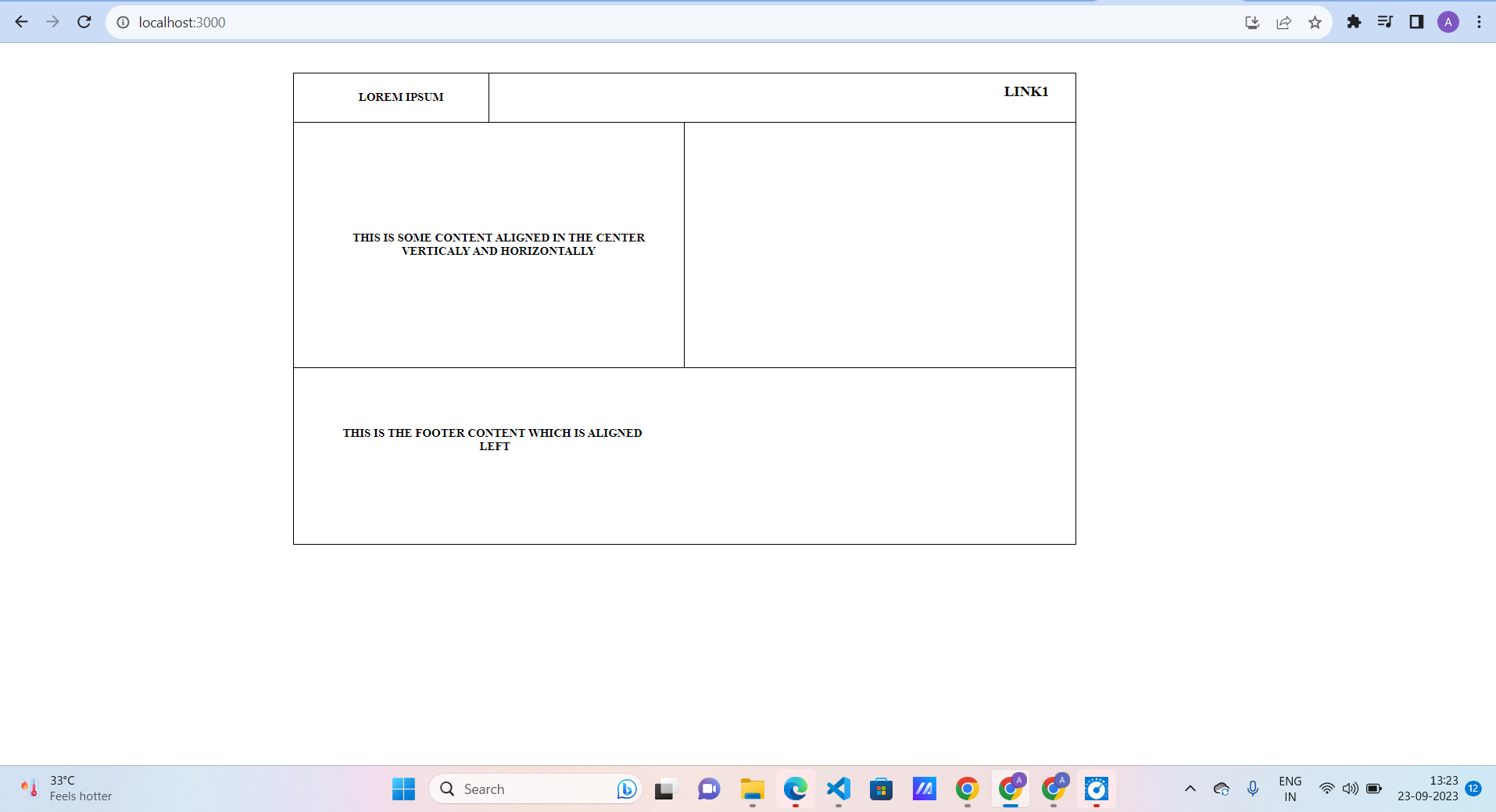This screenshot has height=812, width=1496.
Task: Click the centered content text paragraph
Action: 499,244
